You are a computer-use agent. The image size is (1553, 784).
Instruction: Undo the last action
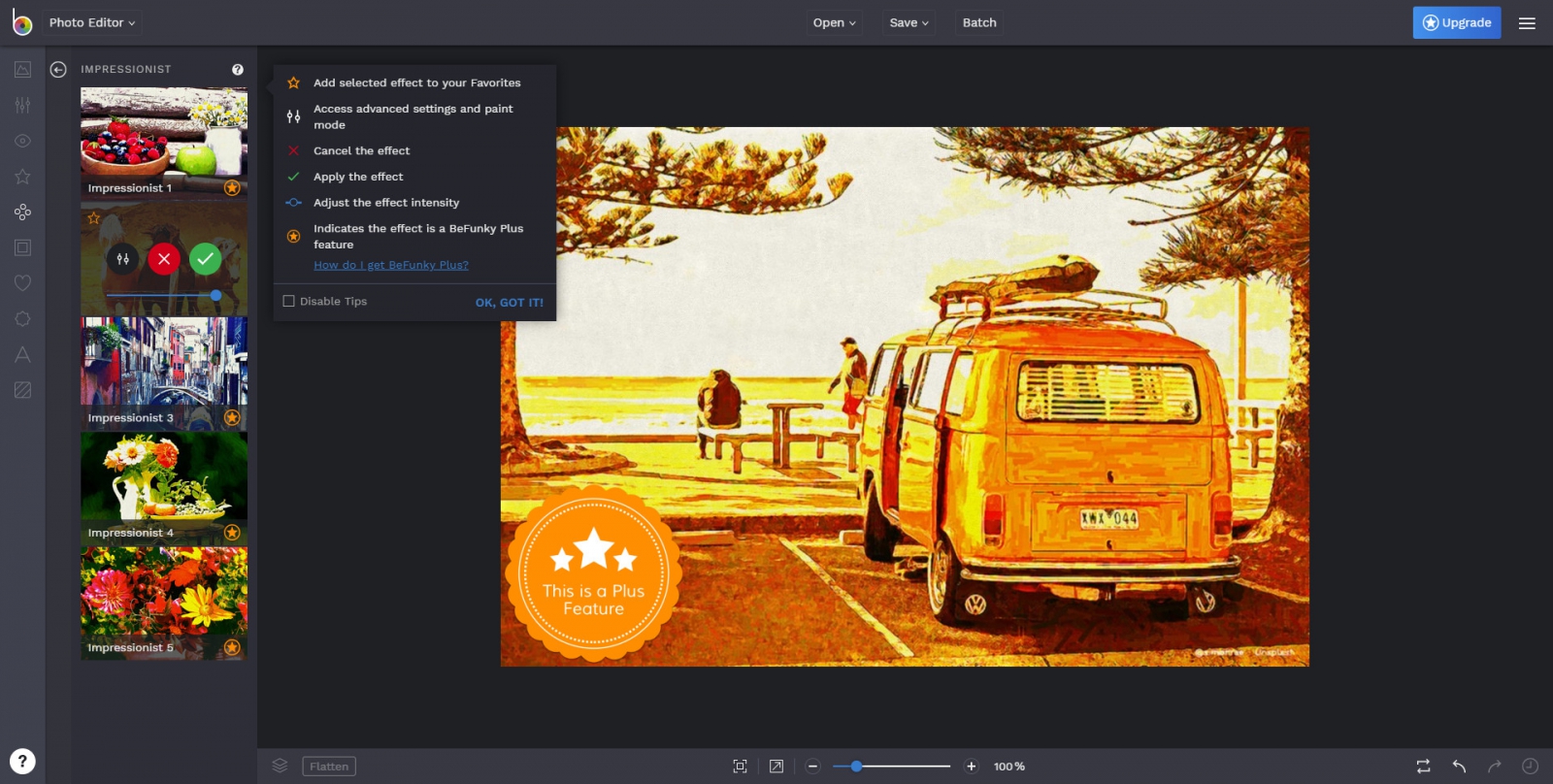[x=1459, y=766]
